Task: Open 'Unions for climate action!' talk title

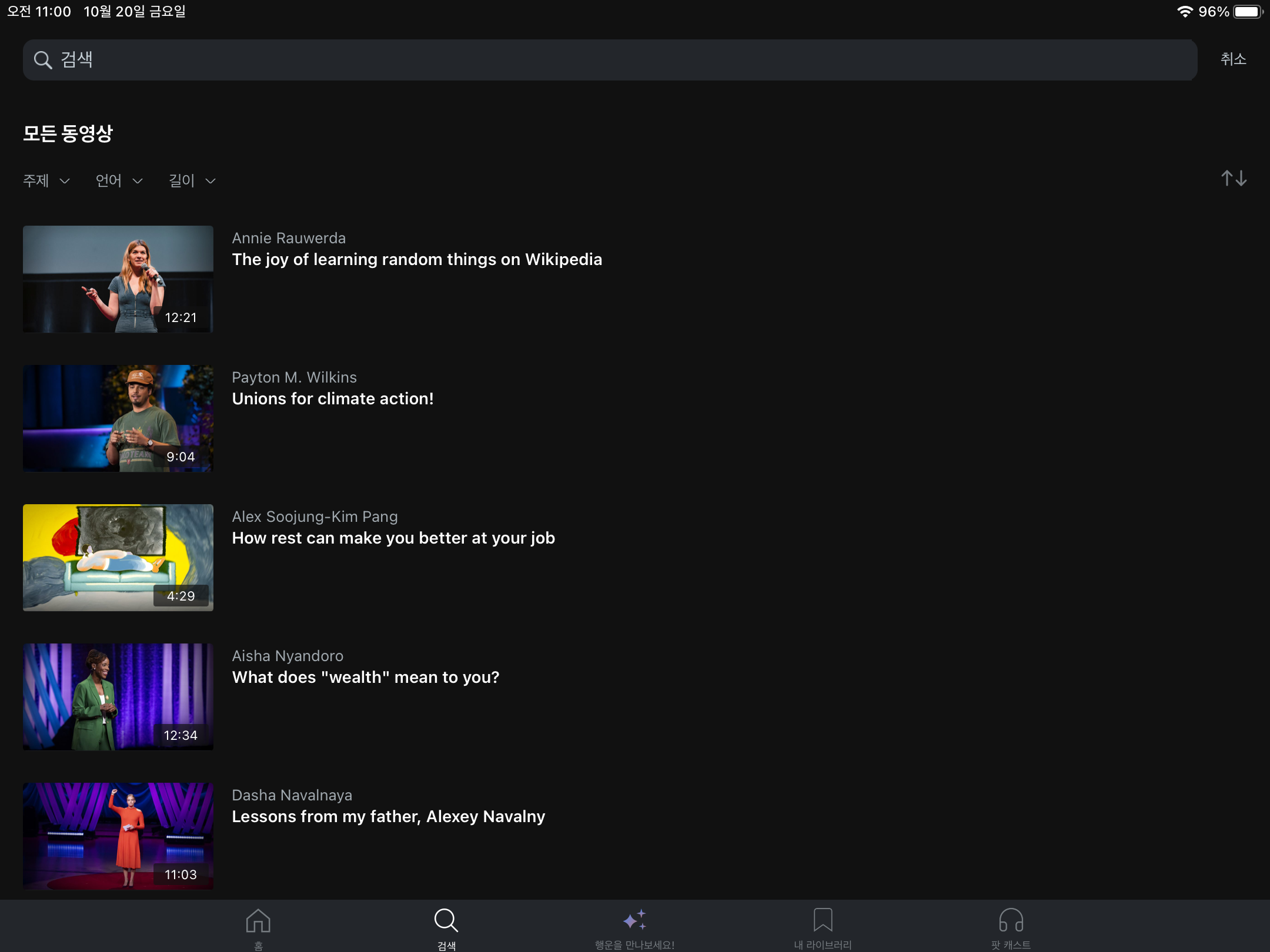Action: click(x=333, y=398)
